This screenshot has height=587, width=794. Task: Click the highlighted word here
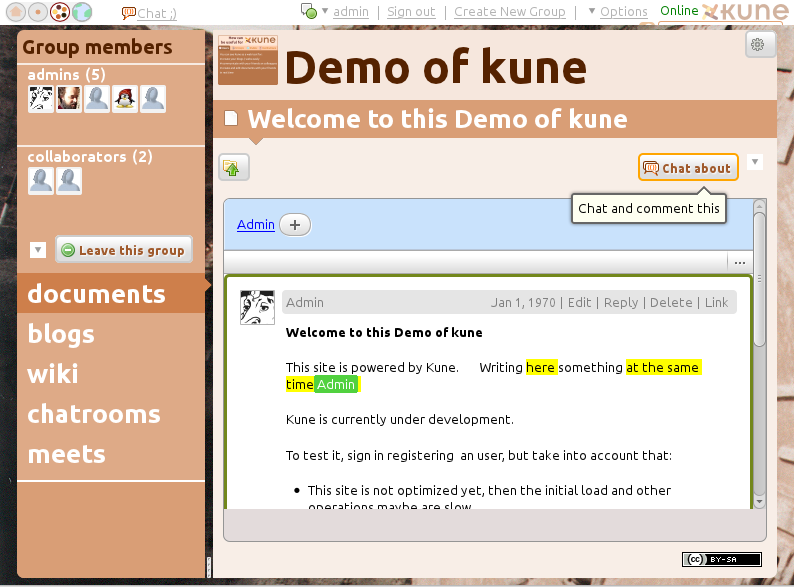pyautogui.click(x=540, y=367)
